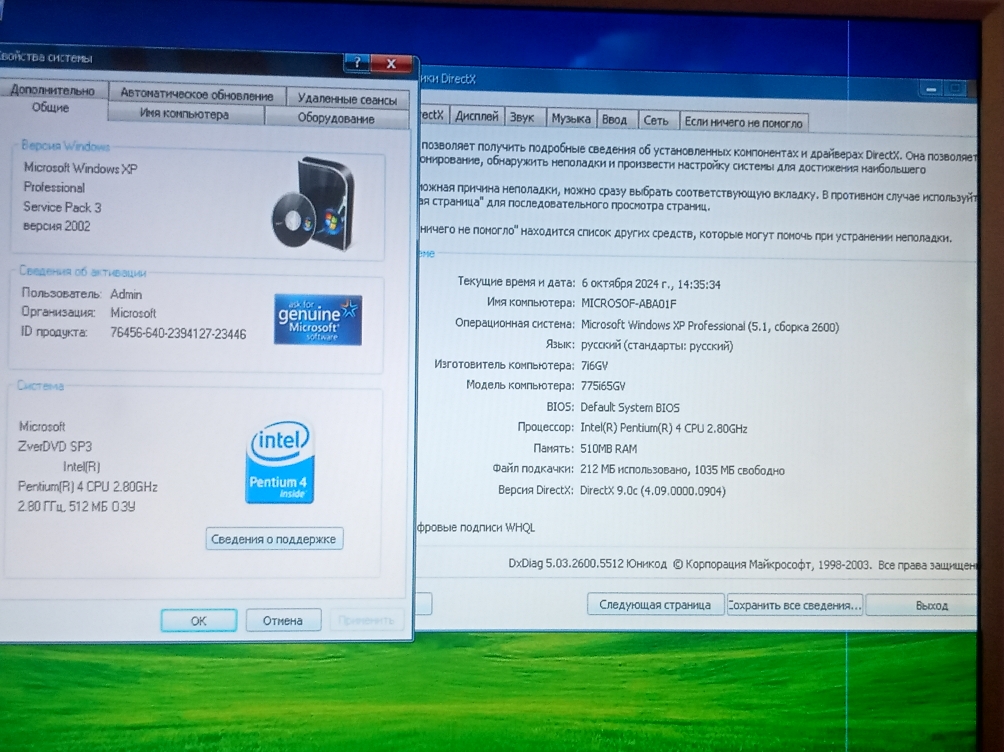Click the 'Service Pack 3' text
The image size is (1004, 752).
tap(62, 207)
